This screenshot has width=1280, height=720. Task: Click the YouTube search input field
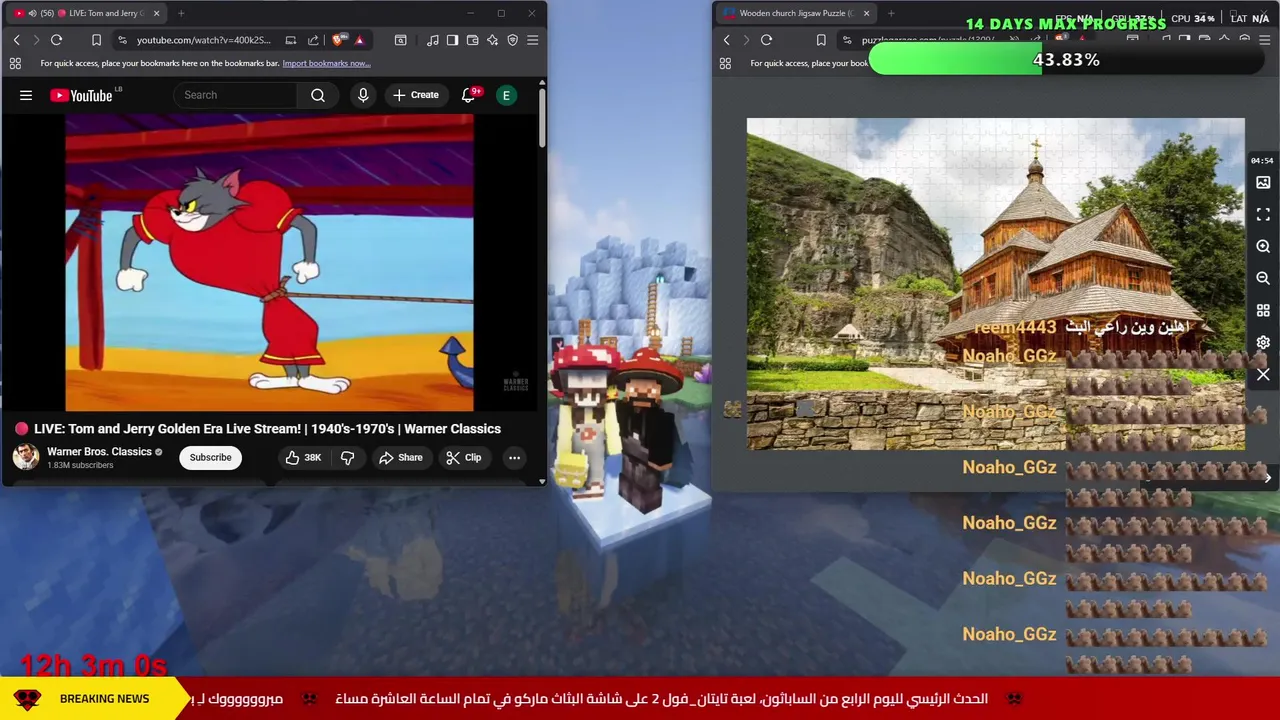[235, 95]
